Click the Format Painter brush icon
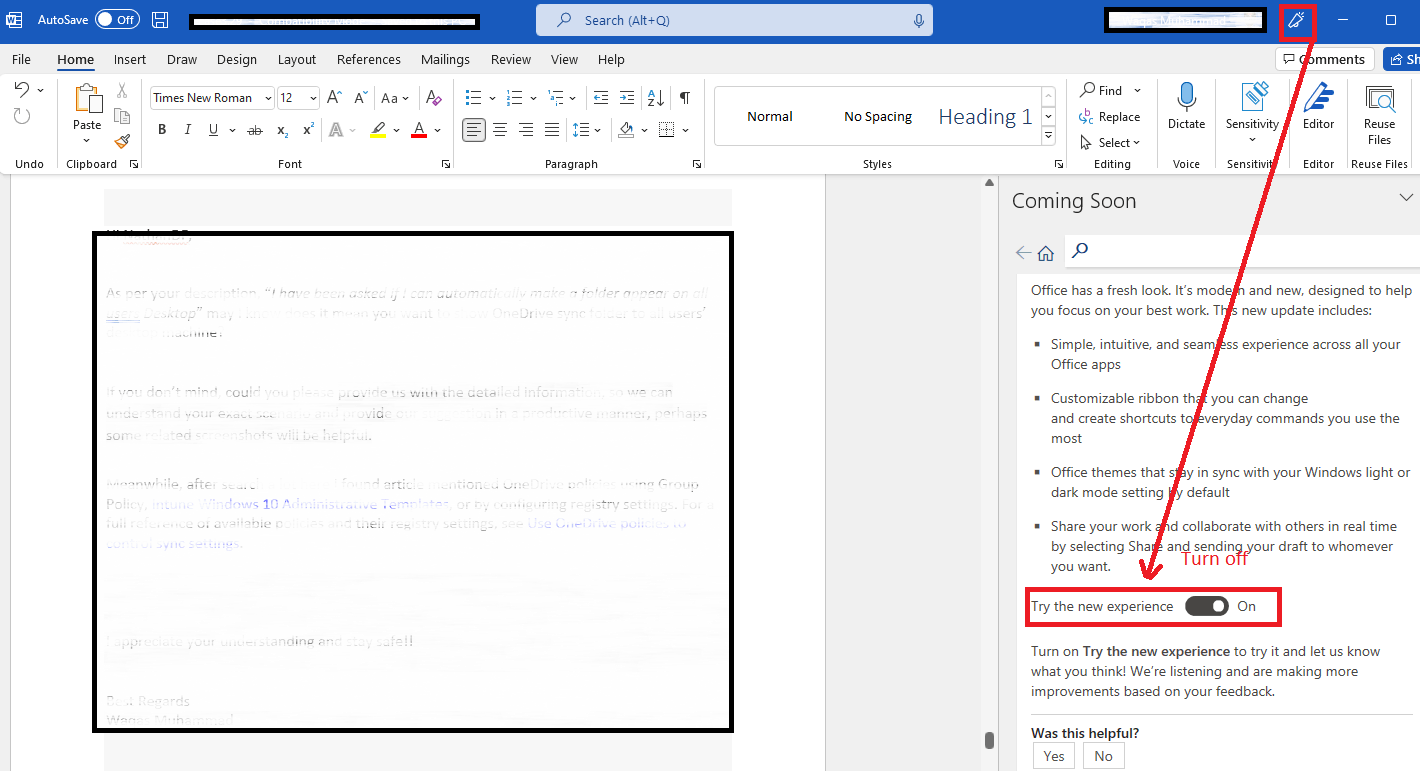This screenshot has height=771, width=1420. coord(122,142)
